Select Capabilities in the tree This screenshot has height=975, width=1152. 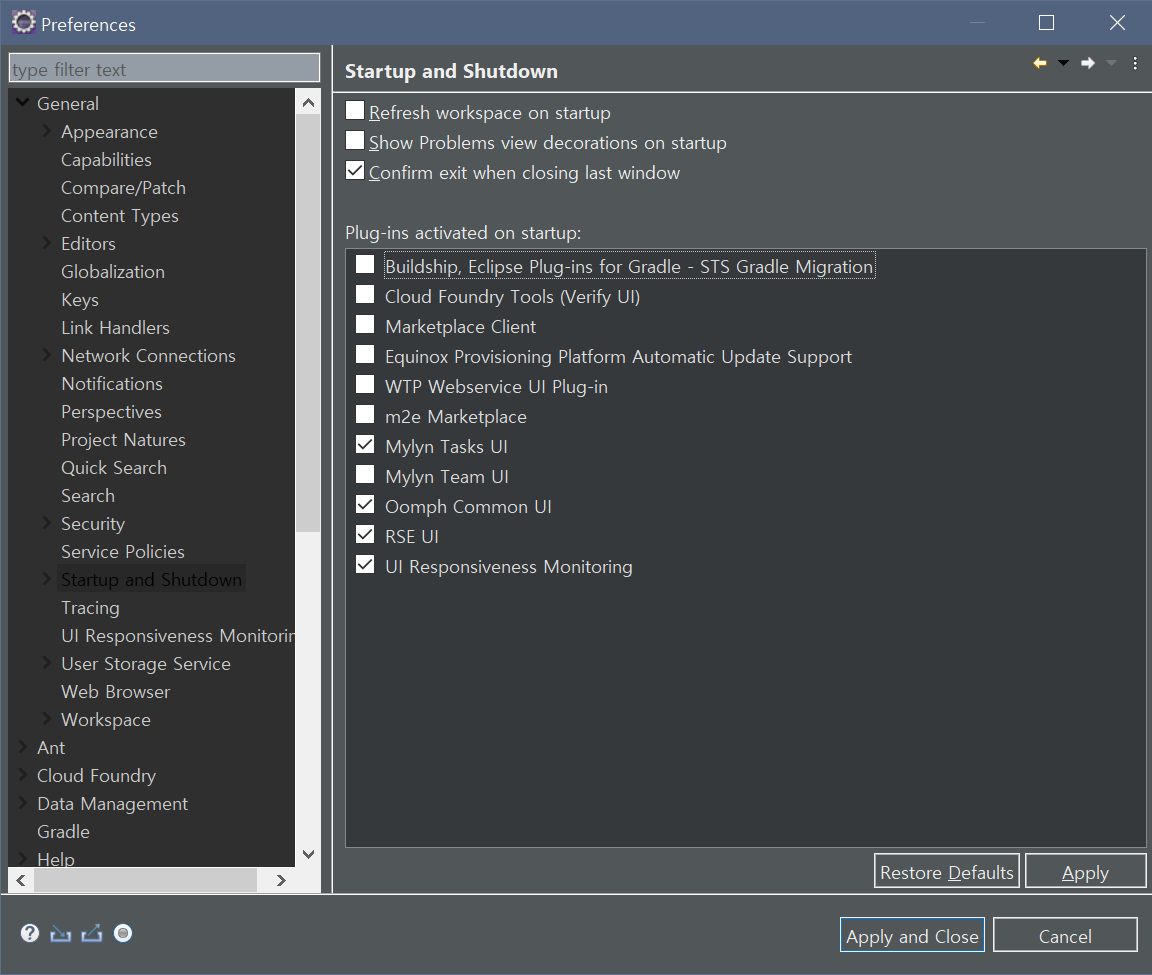click(106, 159)
